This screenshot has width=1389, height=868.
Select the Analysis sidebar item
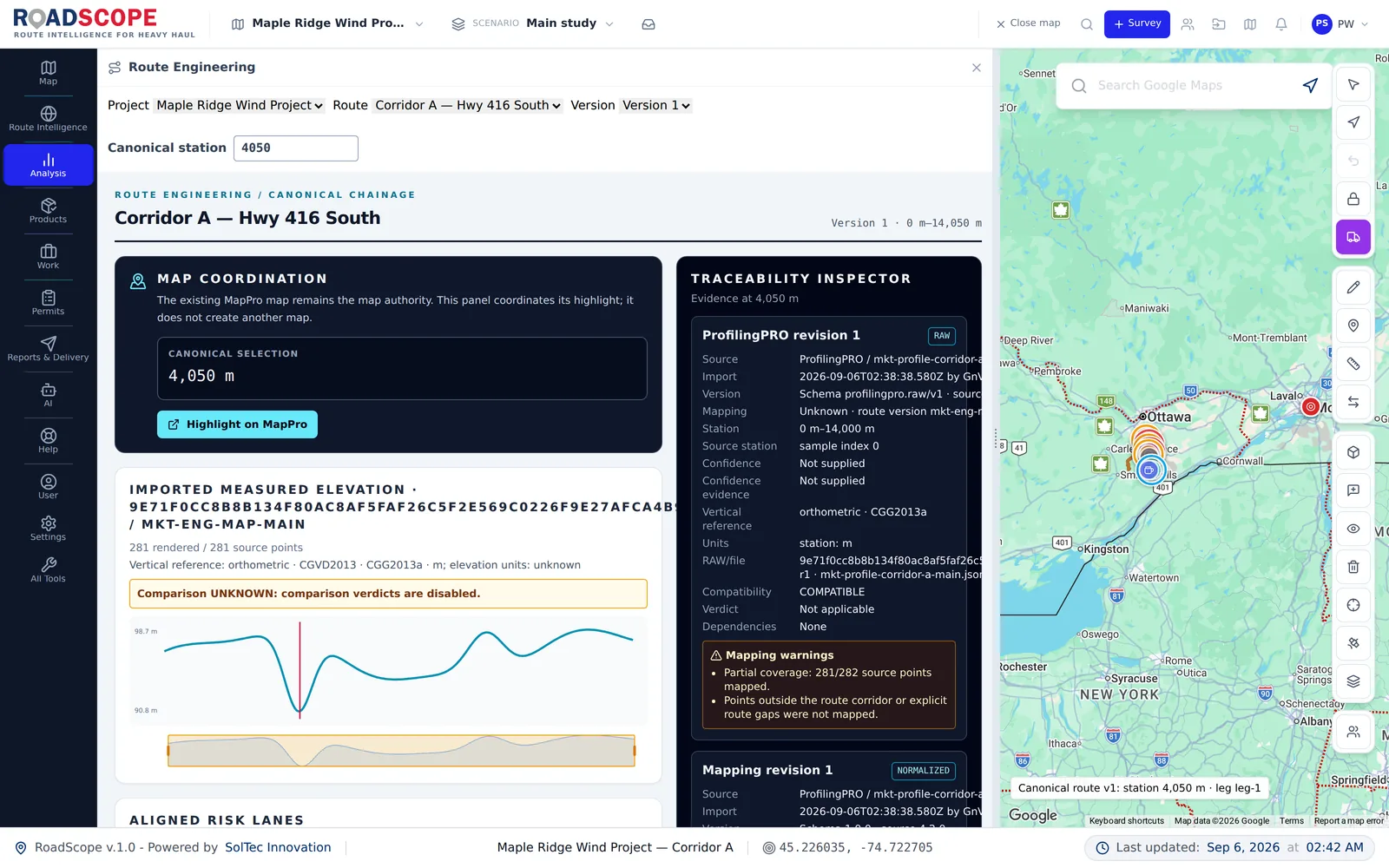pyautogui.click(x=48, y=165)
